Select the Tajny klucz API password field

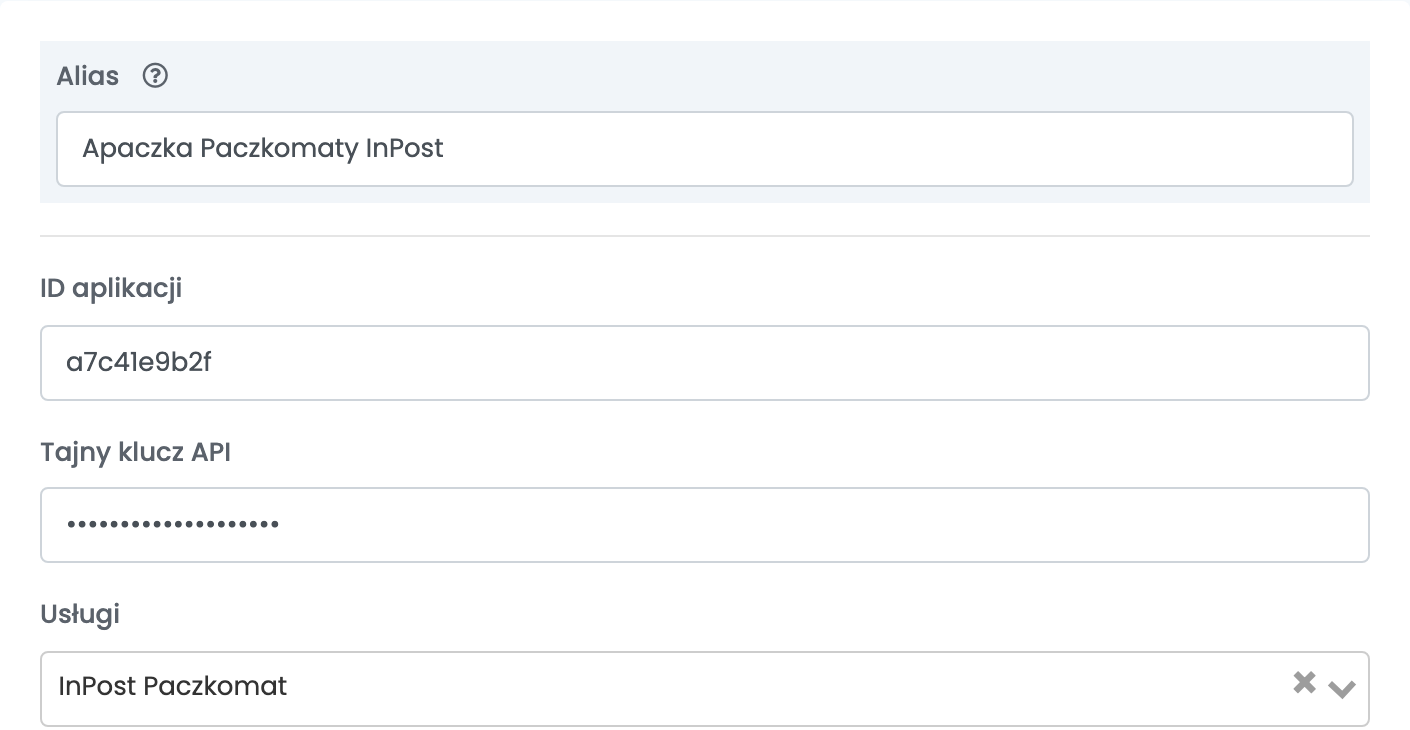[705, 525]
